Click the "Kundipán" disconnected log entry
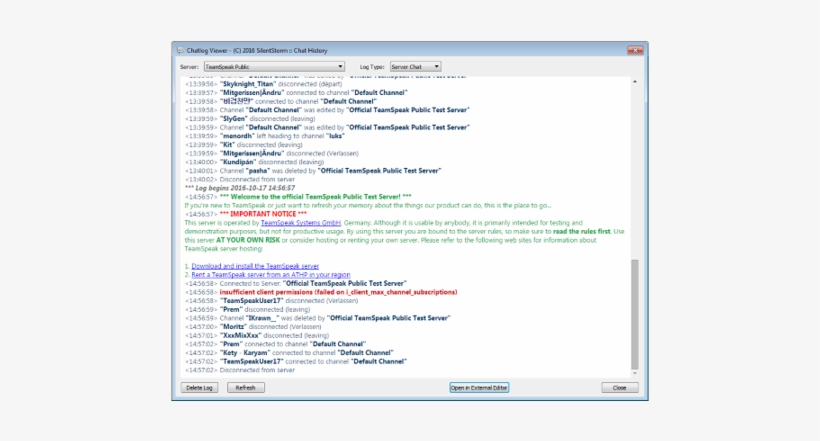 pyautogui.click(x=255, y=162)
